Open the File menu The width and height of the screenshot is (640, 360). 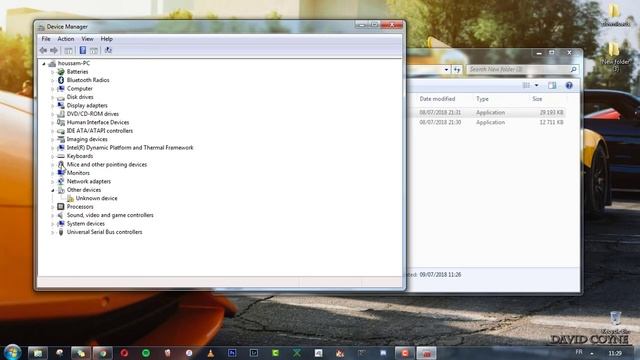pyautogui.click(x=46, y=39)
